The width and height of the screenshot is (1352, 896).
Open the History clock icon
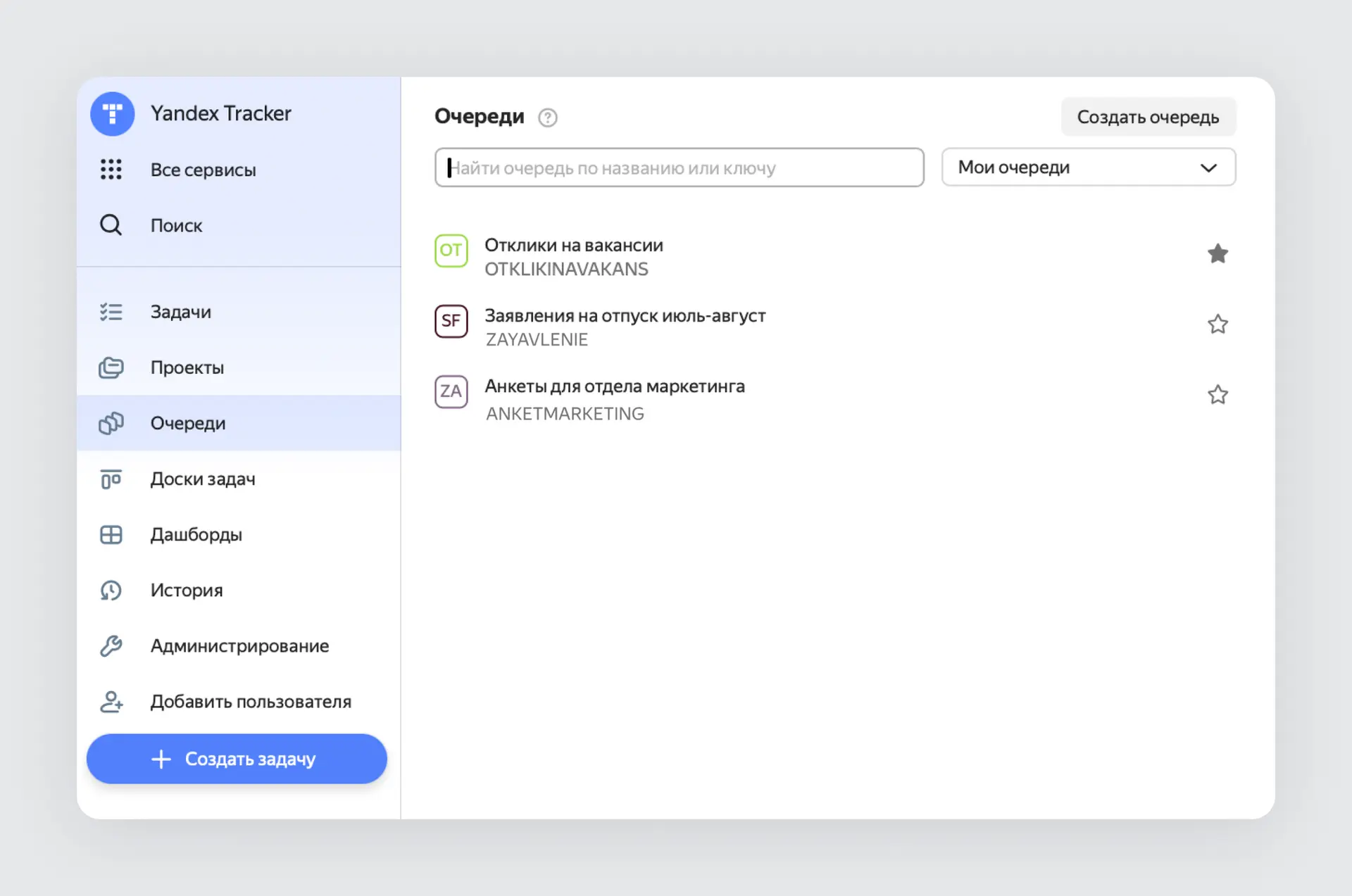point(111,591)
